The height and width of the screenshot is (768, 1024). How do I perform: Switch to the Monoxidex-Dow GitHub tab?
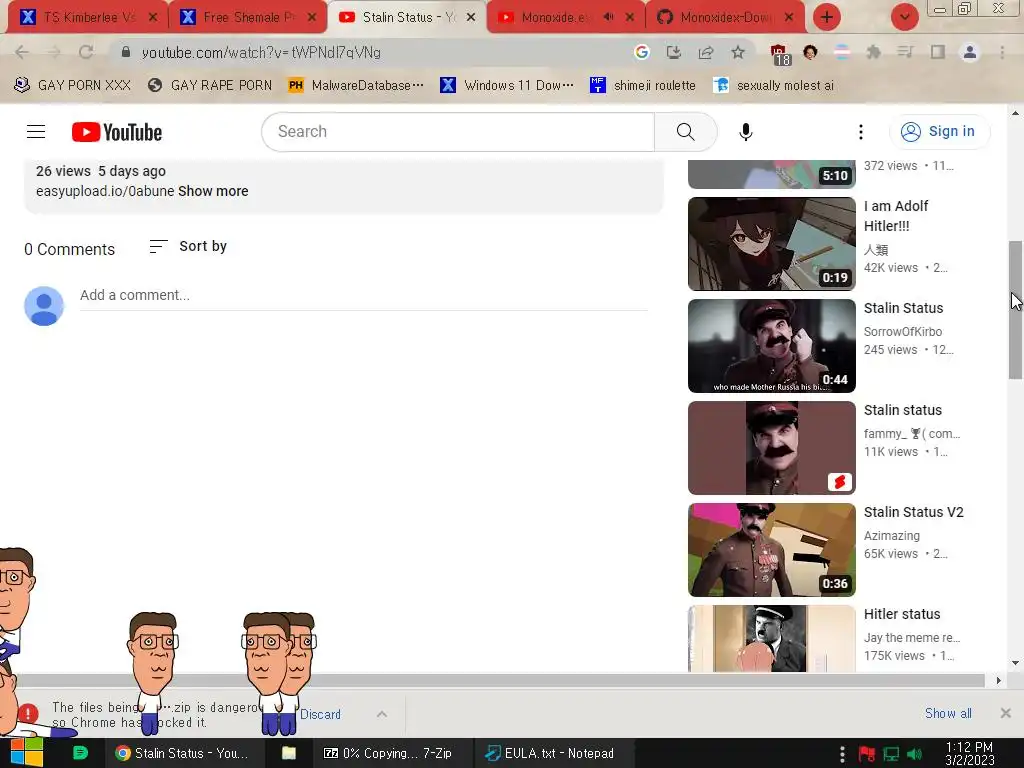[x=724, y=17]
